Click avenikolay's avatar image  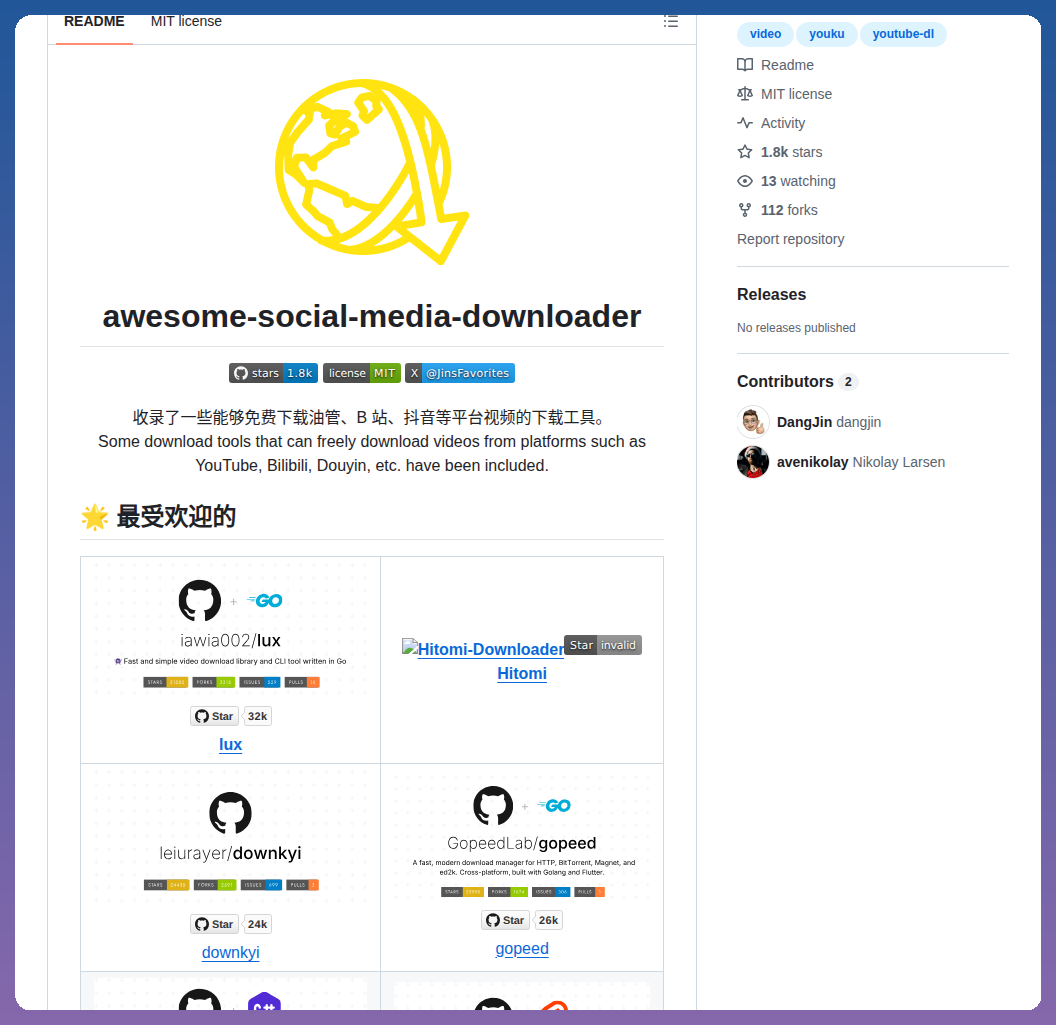753,462
